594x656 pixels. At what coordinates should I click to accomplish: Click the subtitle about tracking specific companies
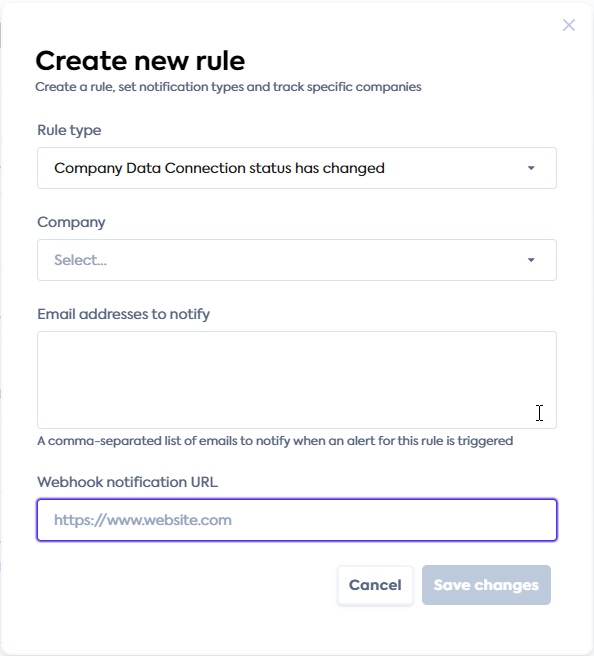coord(228,87)
